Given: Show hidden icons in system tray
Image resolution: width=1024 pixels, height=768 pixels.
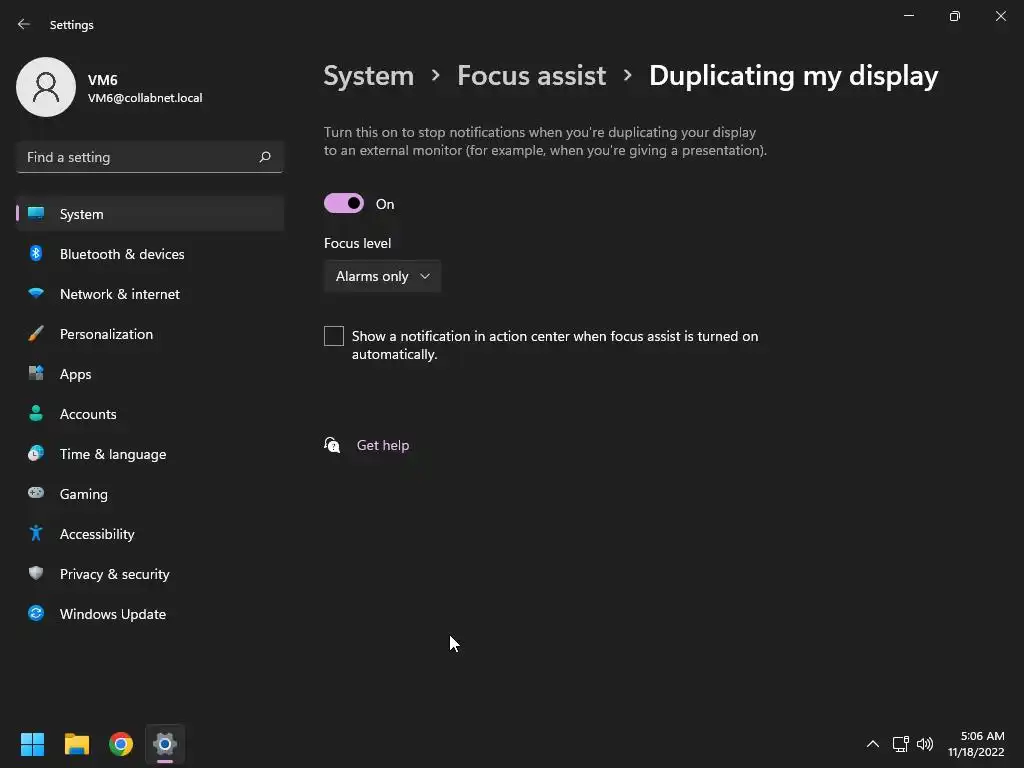Looking at the screenshot, I should tap(872, 744).
